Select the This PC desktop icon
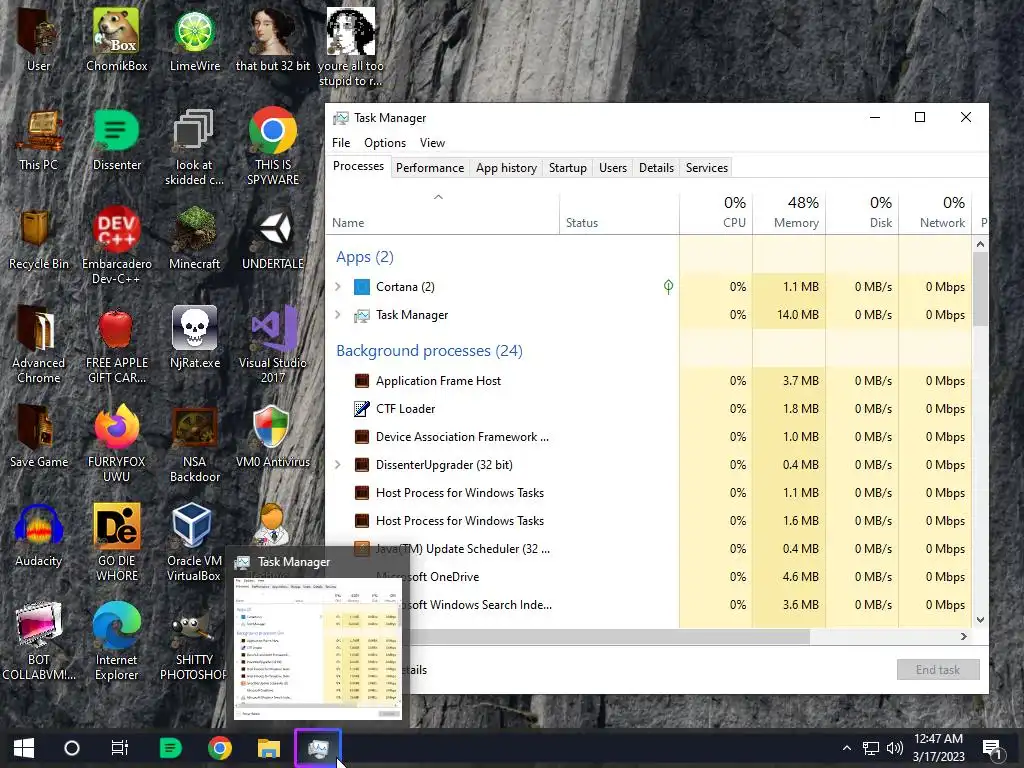Image resolution: width=1024 pixels, height=768 pixels. pyautogui.click(x=39, y=138)
